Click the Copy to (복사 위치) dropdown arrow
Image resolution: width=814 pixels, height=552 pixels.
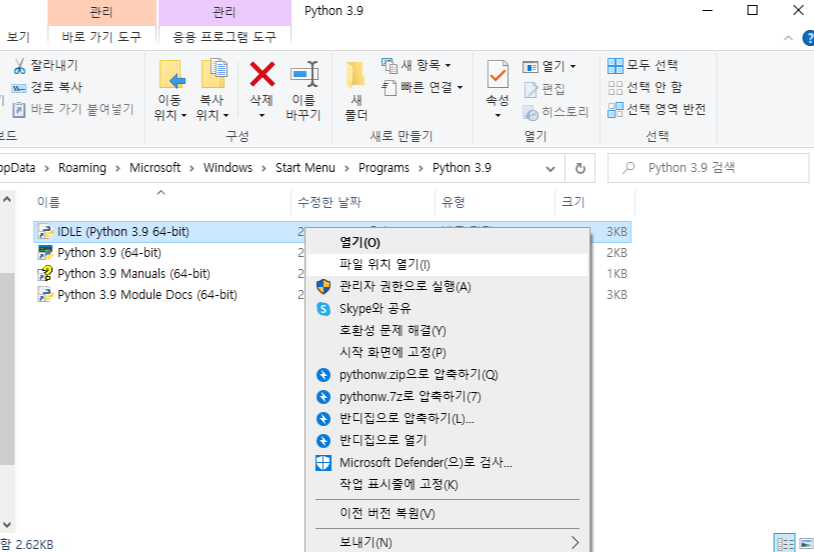[x=225, y=115]
